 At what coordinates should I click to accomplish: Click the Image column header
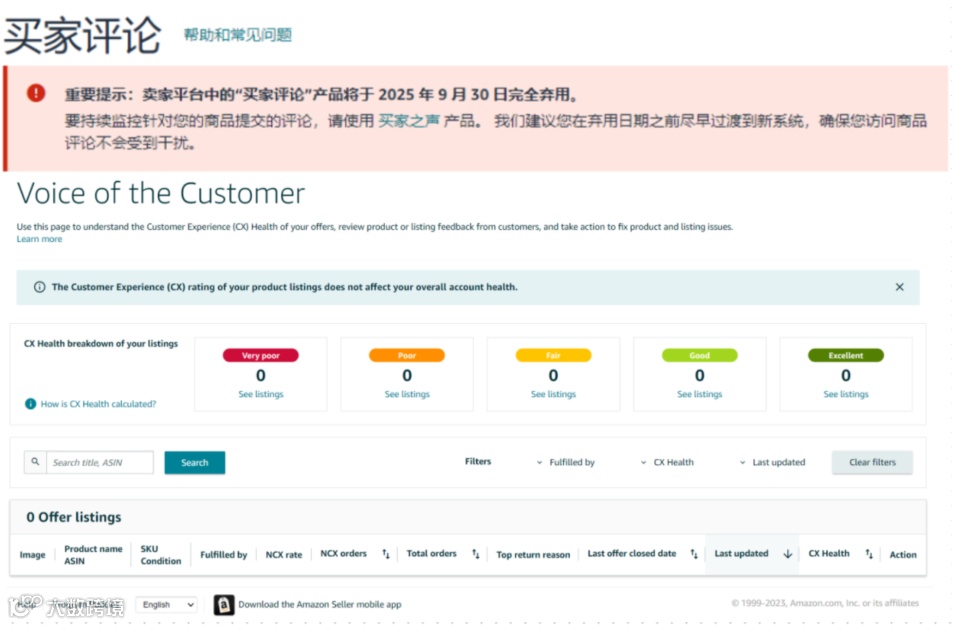coord(32,554)
